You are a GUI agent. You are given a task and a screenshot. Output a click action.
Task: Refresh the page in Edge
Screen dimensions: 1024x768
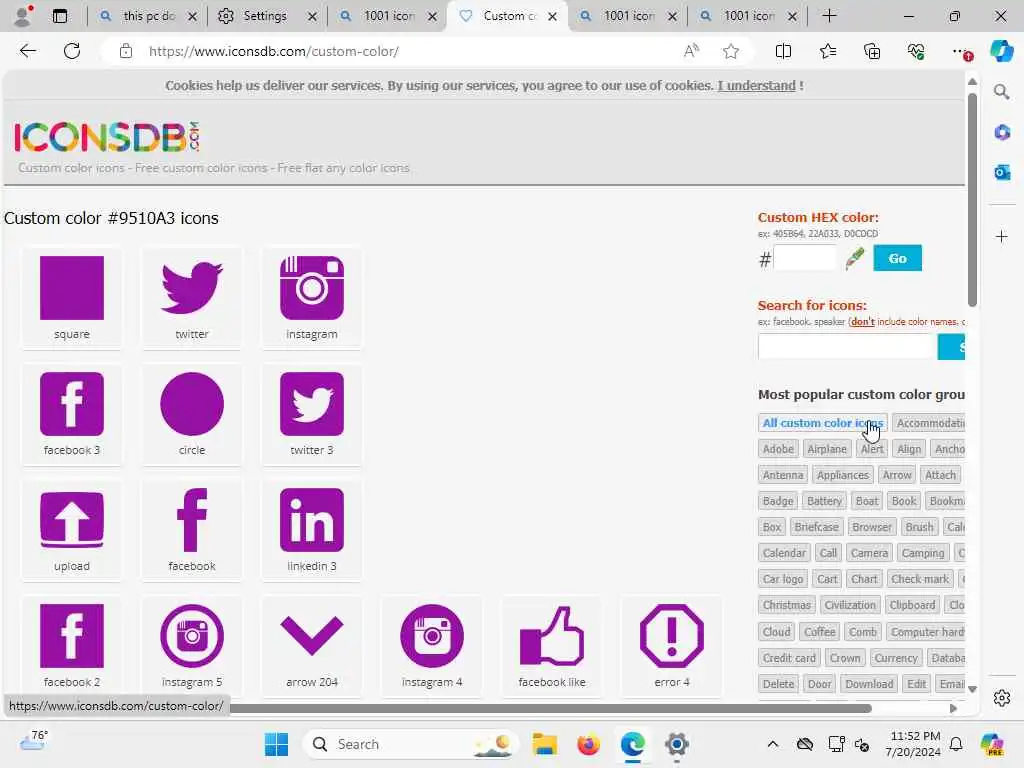pyautogui.click(x=72, y=51)
